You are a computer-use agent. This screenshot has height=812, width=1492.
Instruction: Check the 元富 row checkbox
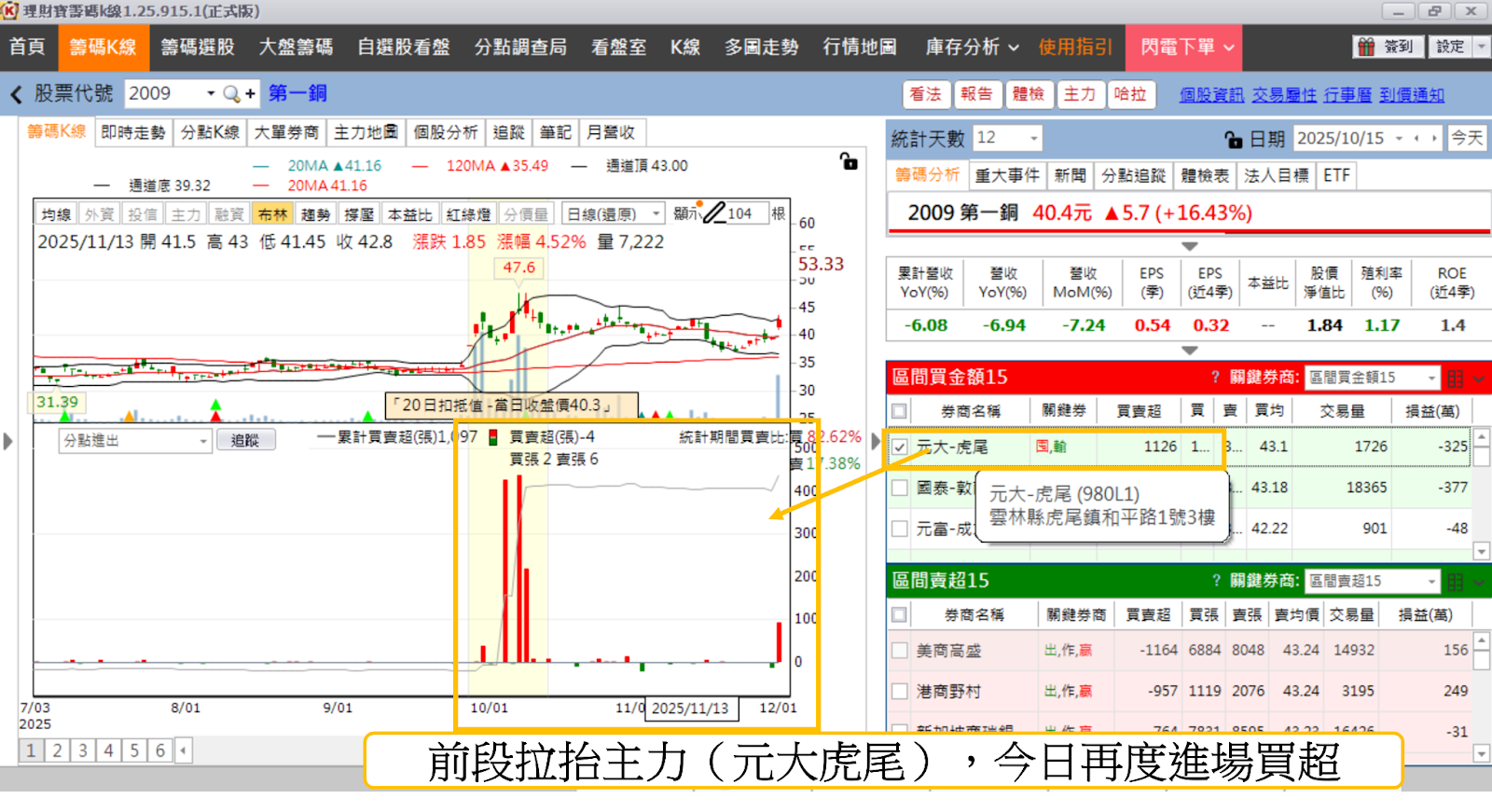click(899, 529)
